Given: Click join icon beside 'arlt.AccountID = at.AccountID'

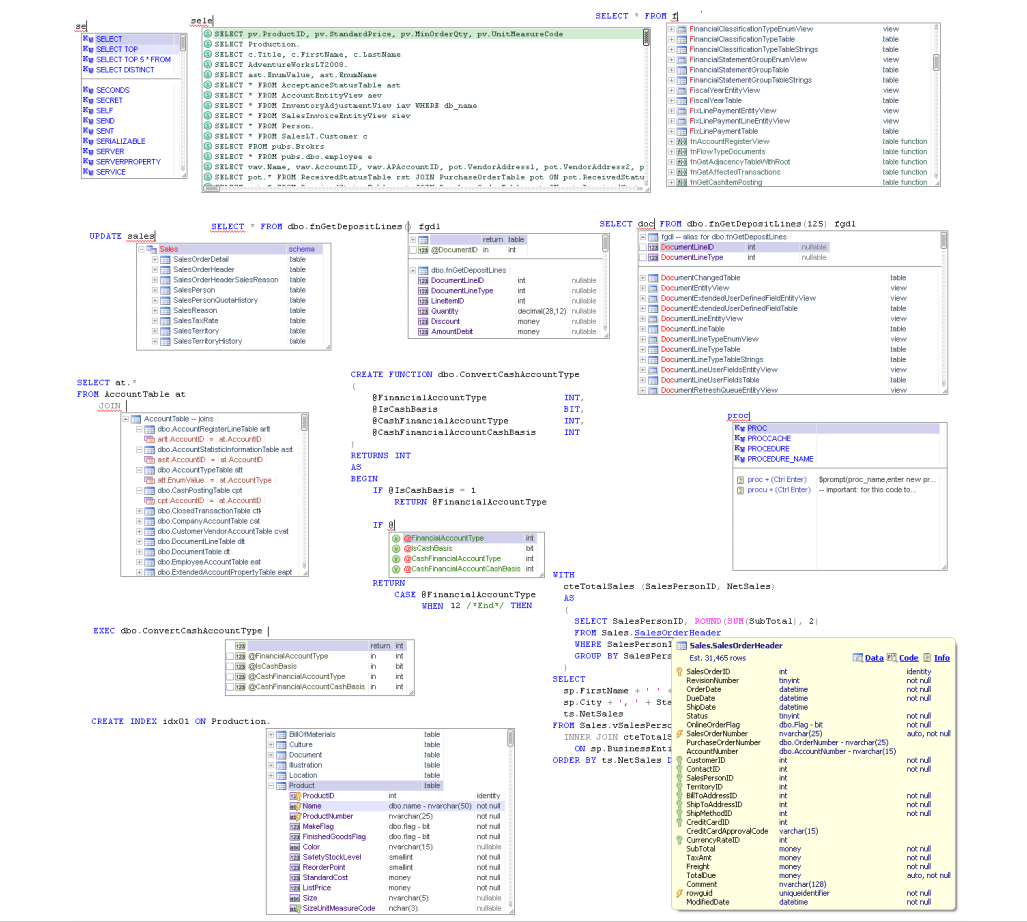Looking at the screenshot, I should click(149, 439).
